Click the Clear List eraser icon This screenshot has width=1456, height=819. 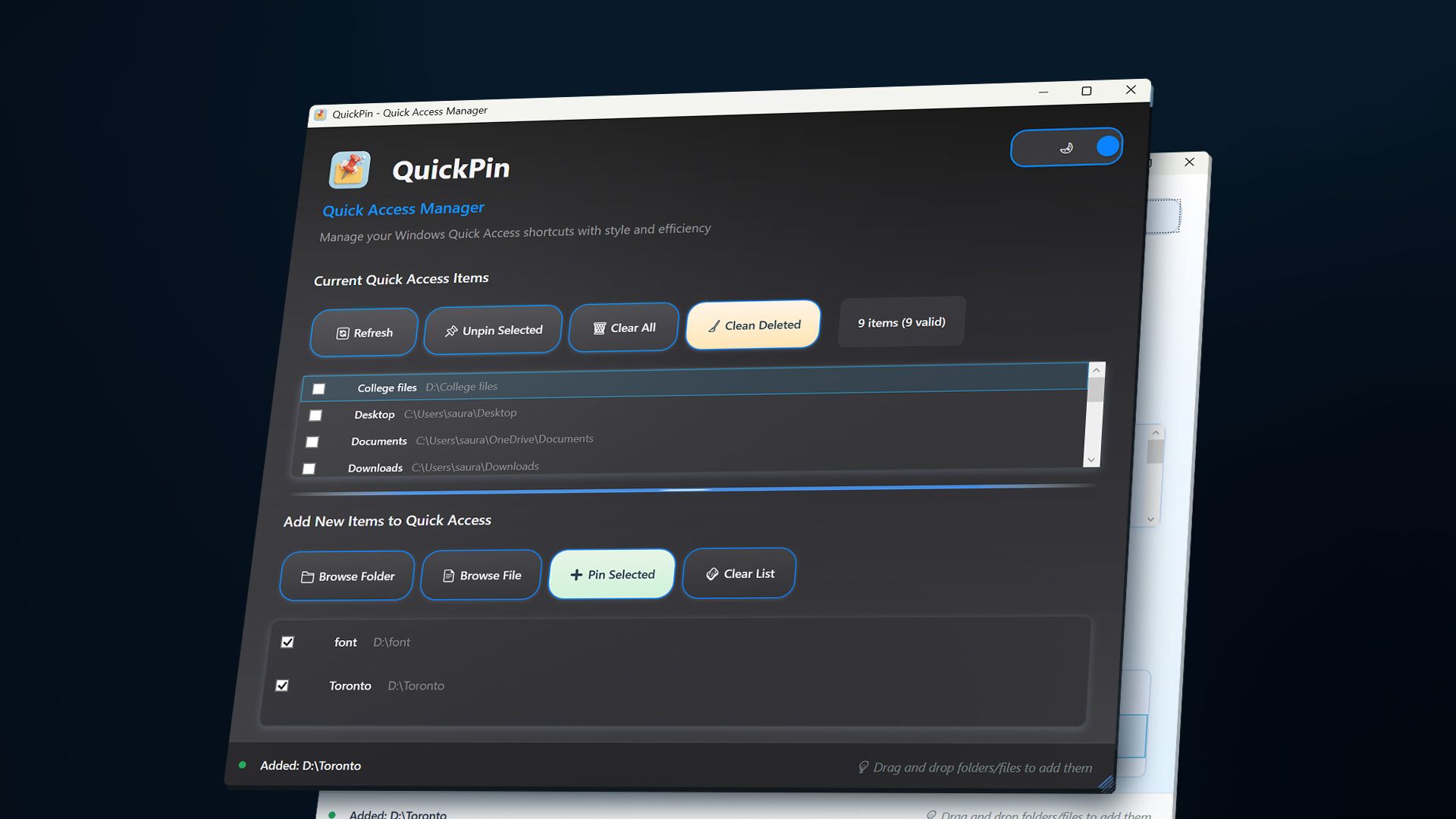tap(712, 574)
